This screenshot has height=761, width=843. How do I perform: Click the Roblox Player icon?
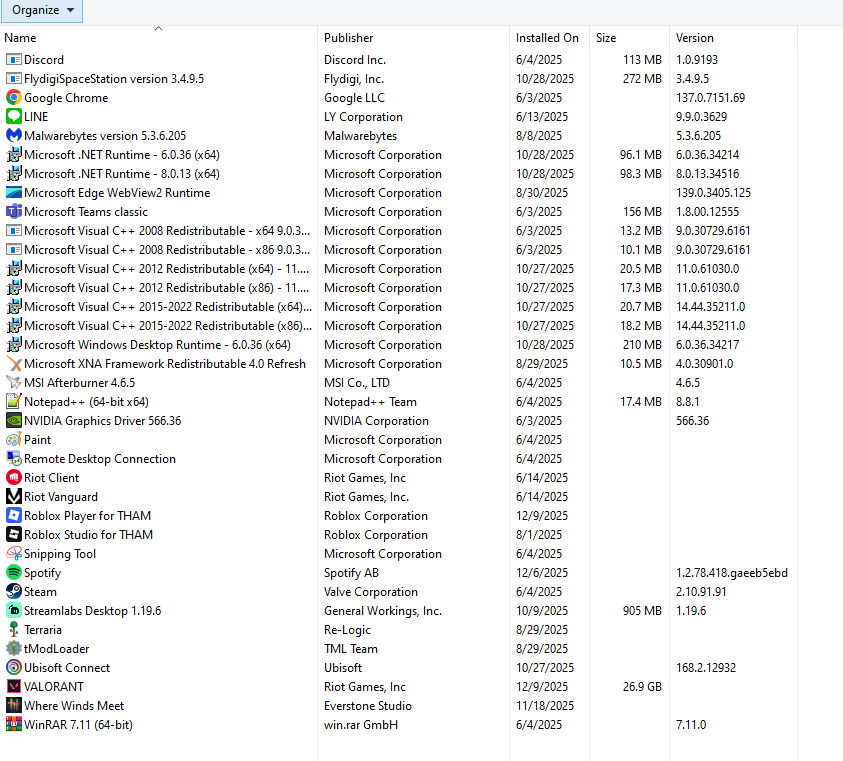13,516
